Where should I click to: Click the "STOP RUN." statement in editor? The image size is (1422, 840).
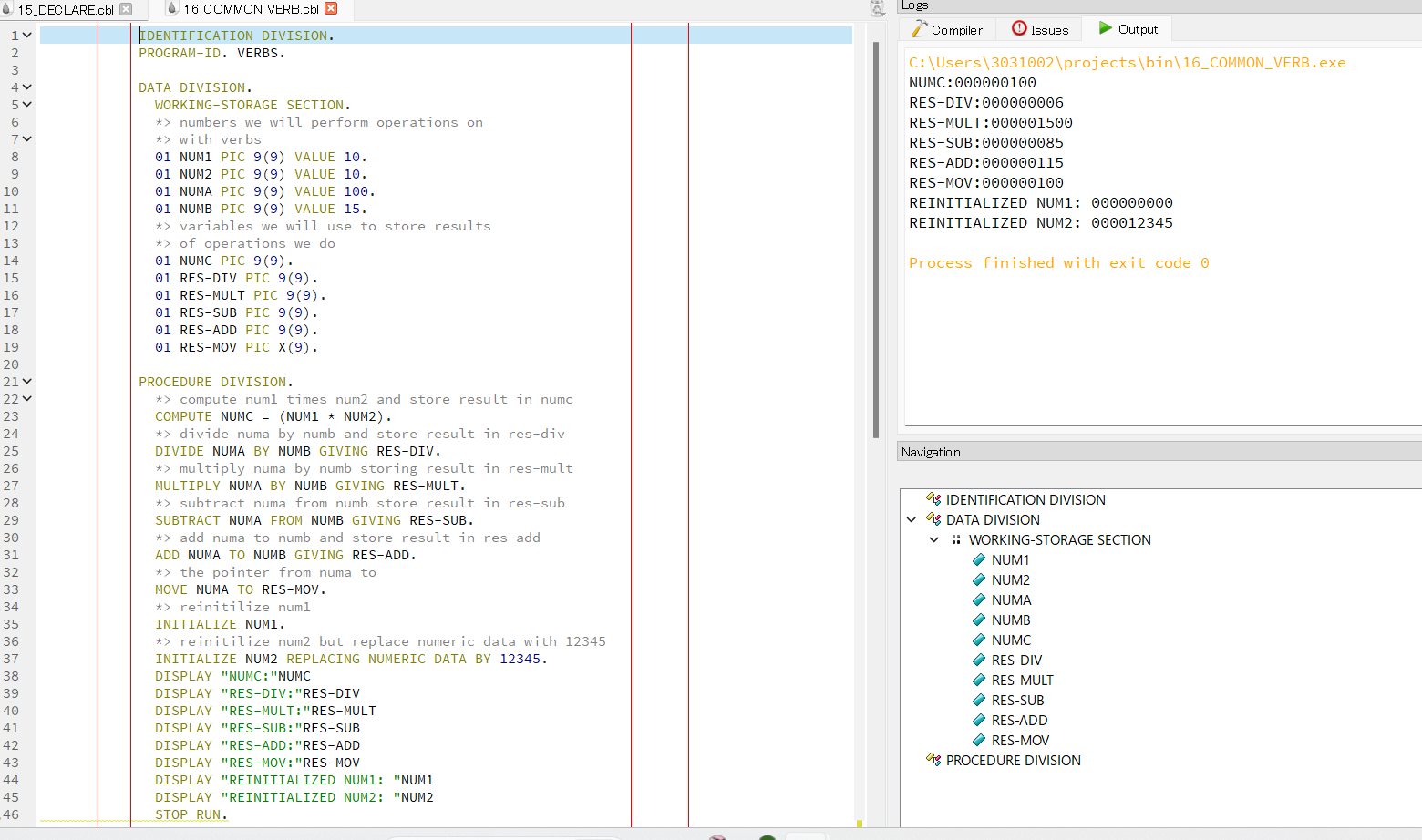191,814
